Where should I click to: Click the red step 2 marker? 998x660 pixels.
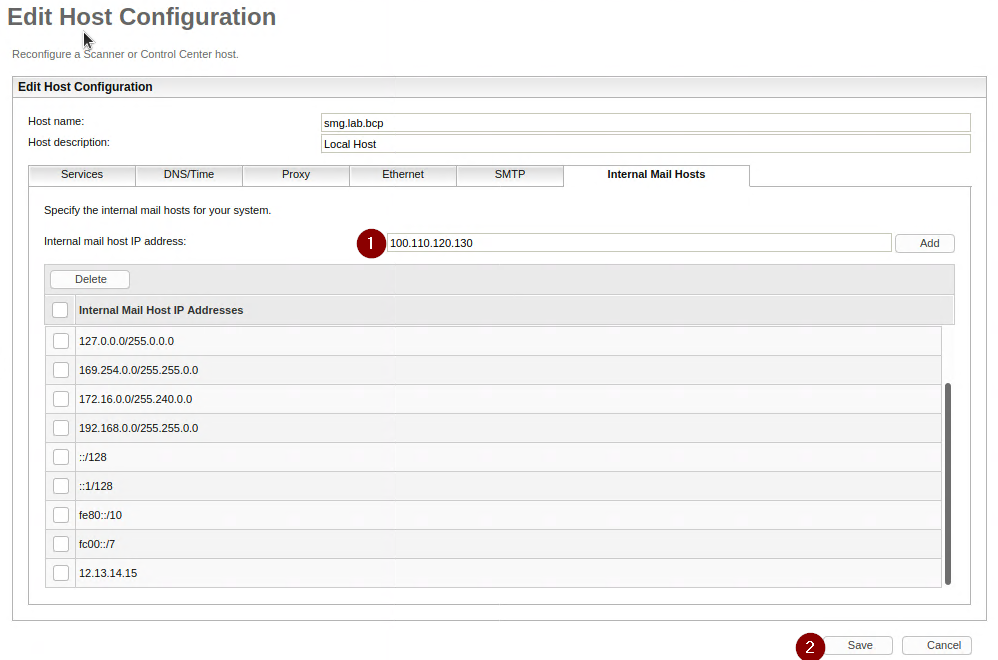point(810,646)
